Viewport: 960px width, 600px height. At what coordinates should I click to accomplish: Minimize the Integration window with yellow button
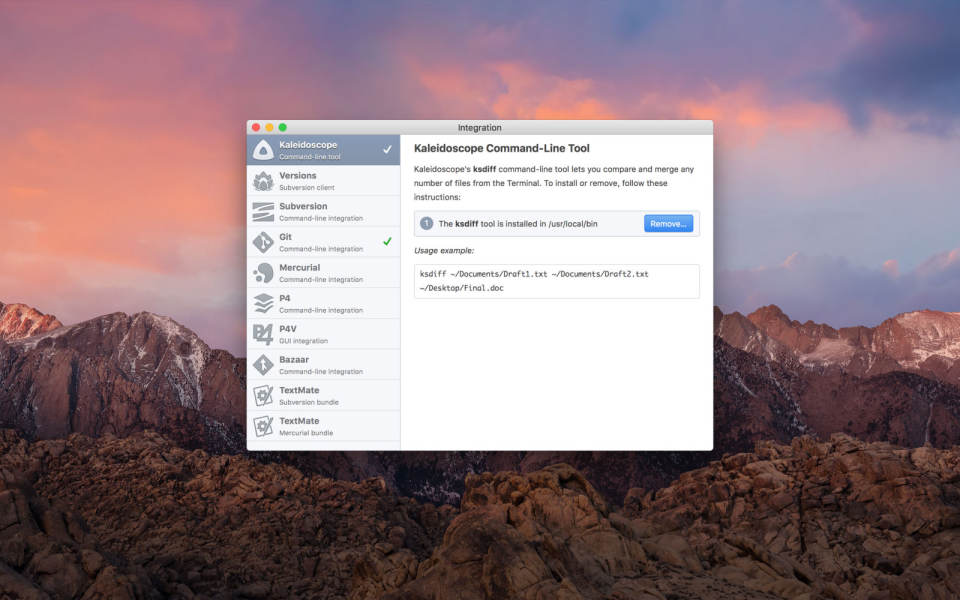[269, 127]
